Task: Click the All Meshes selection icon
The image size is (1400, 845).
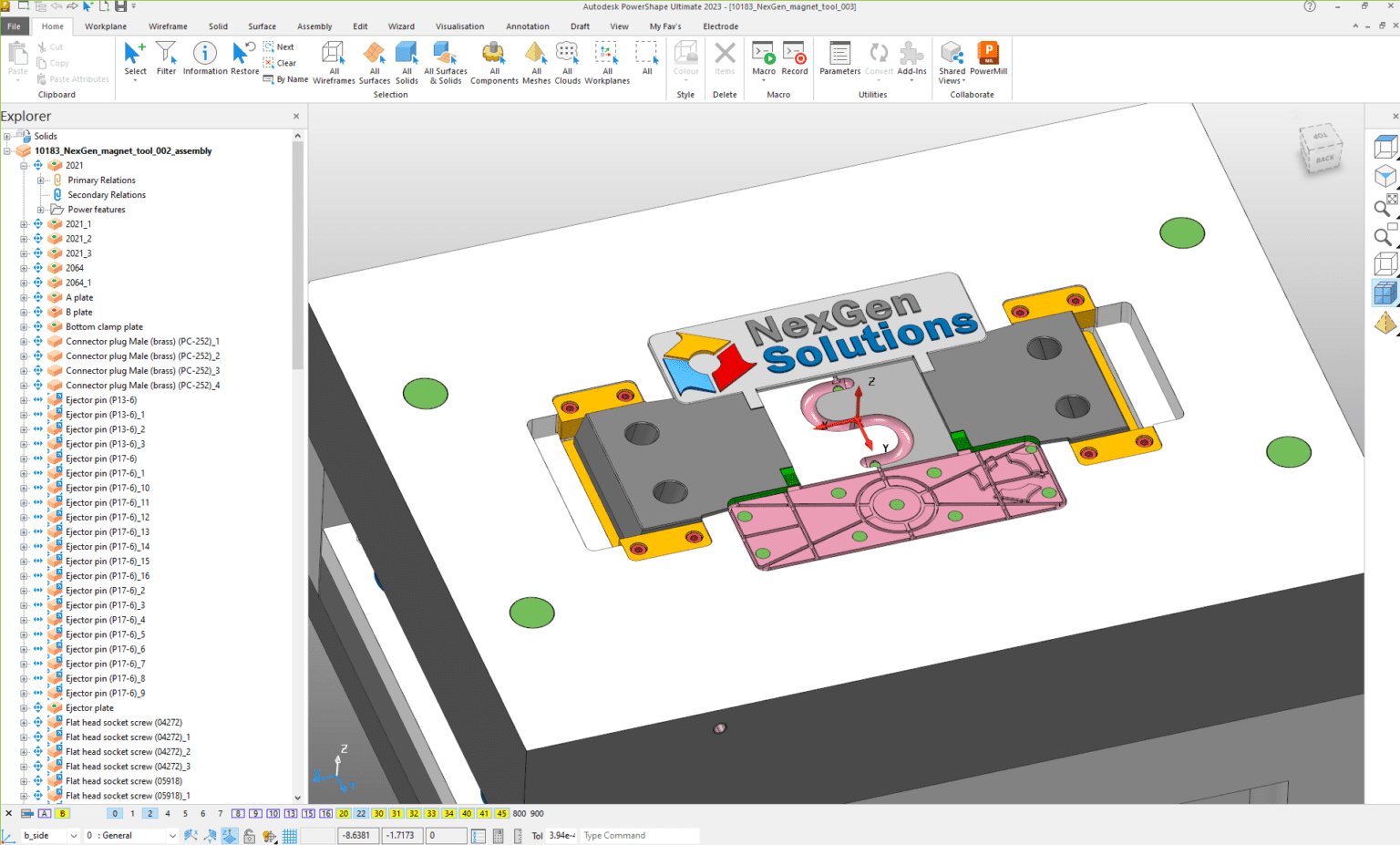Action: coord(536,59)
